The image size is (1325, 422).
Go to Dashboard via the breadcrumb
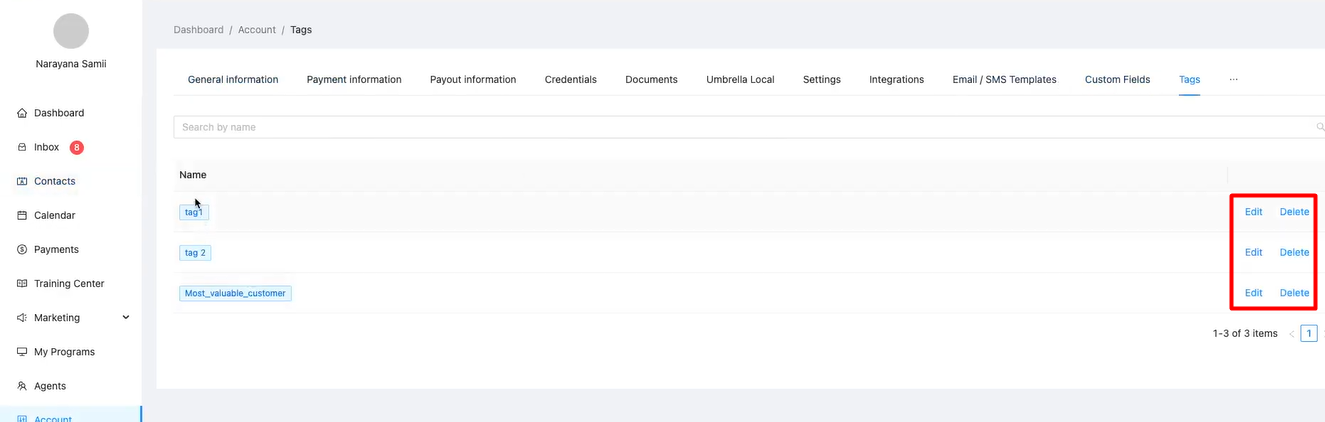coord(199,30)
